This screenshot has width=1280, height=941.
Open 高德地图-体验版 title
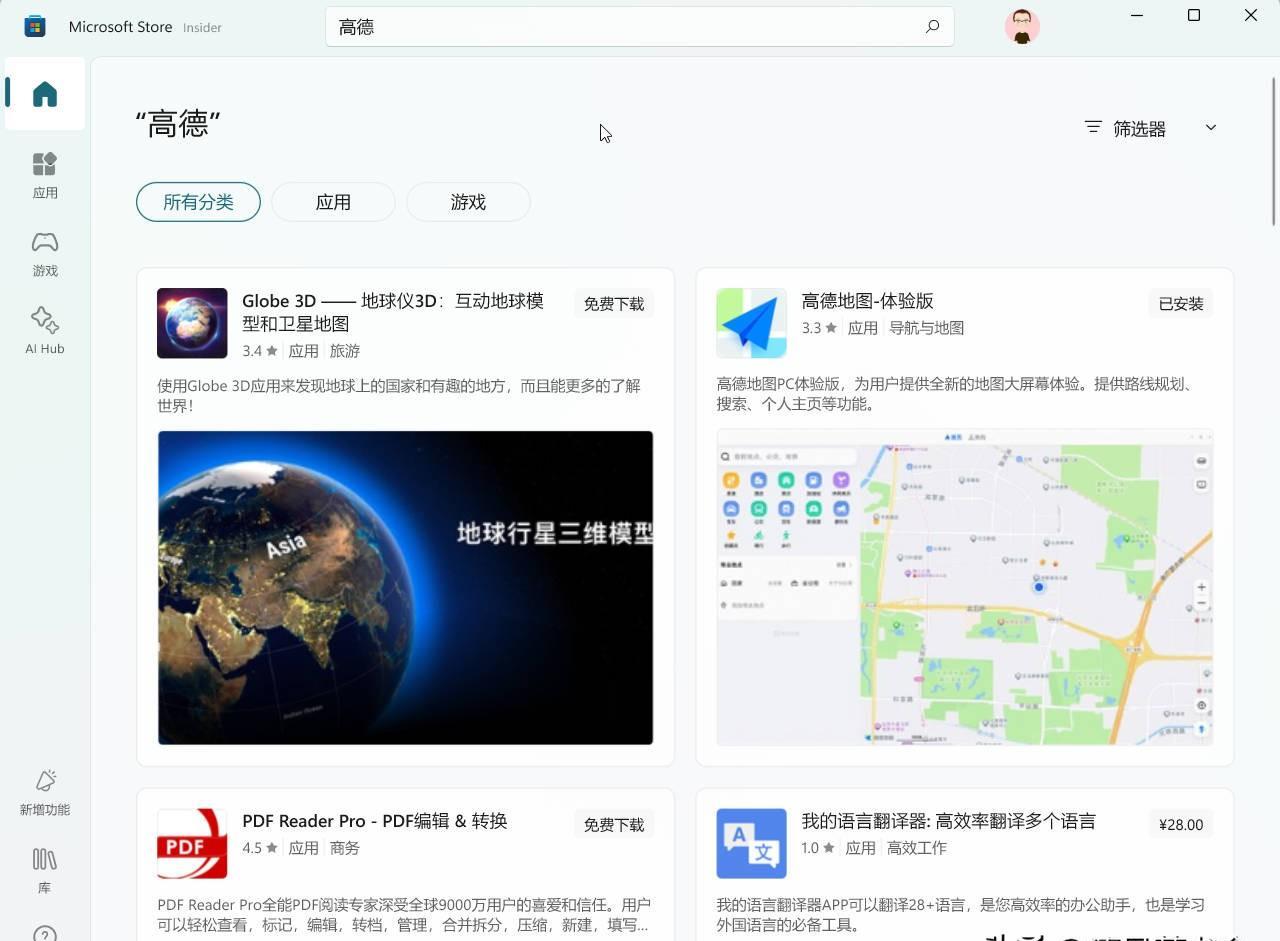[x=868, y=301]
